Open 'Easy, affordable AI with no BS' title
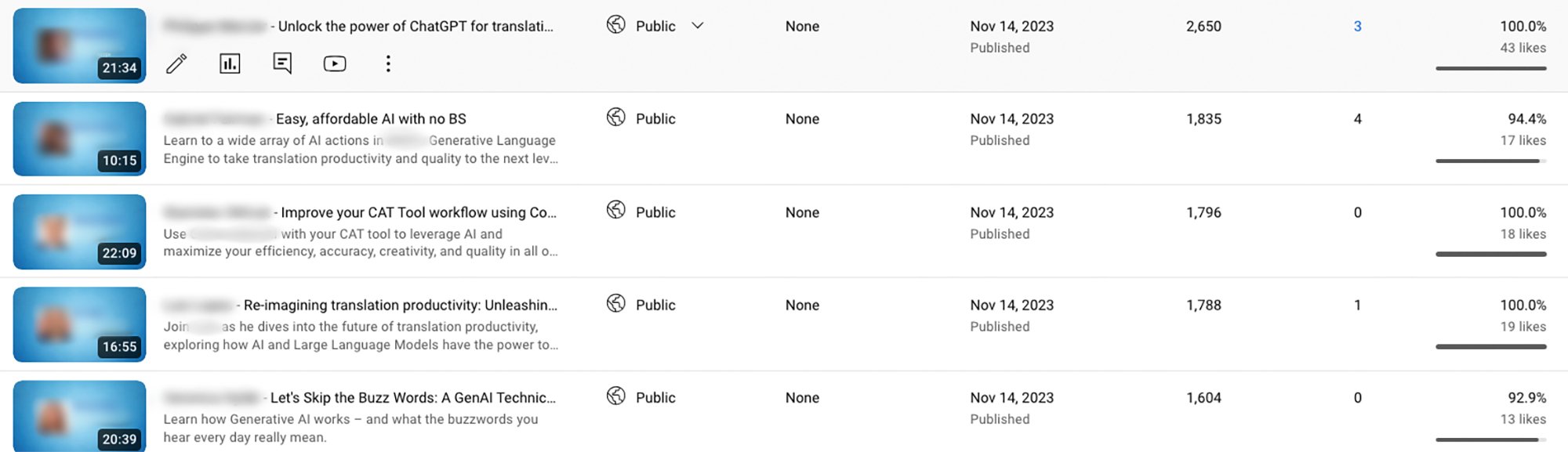Screen dimensions: 1568x452 [371, 119]
